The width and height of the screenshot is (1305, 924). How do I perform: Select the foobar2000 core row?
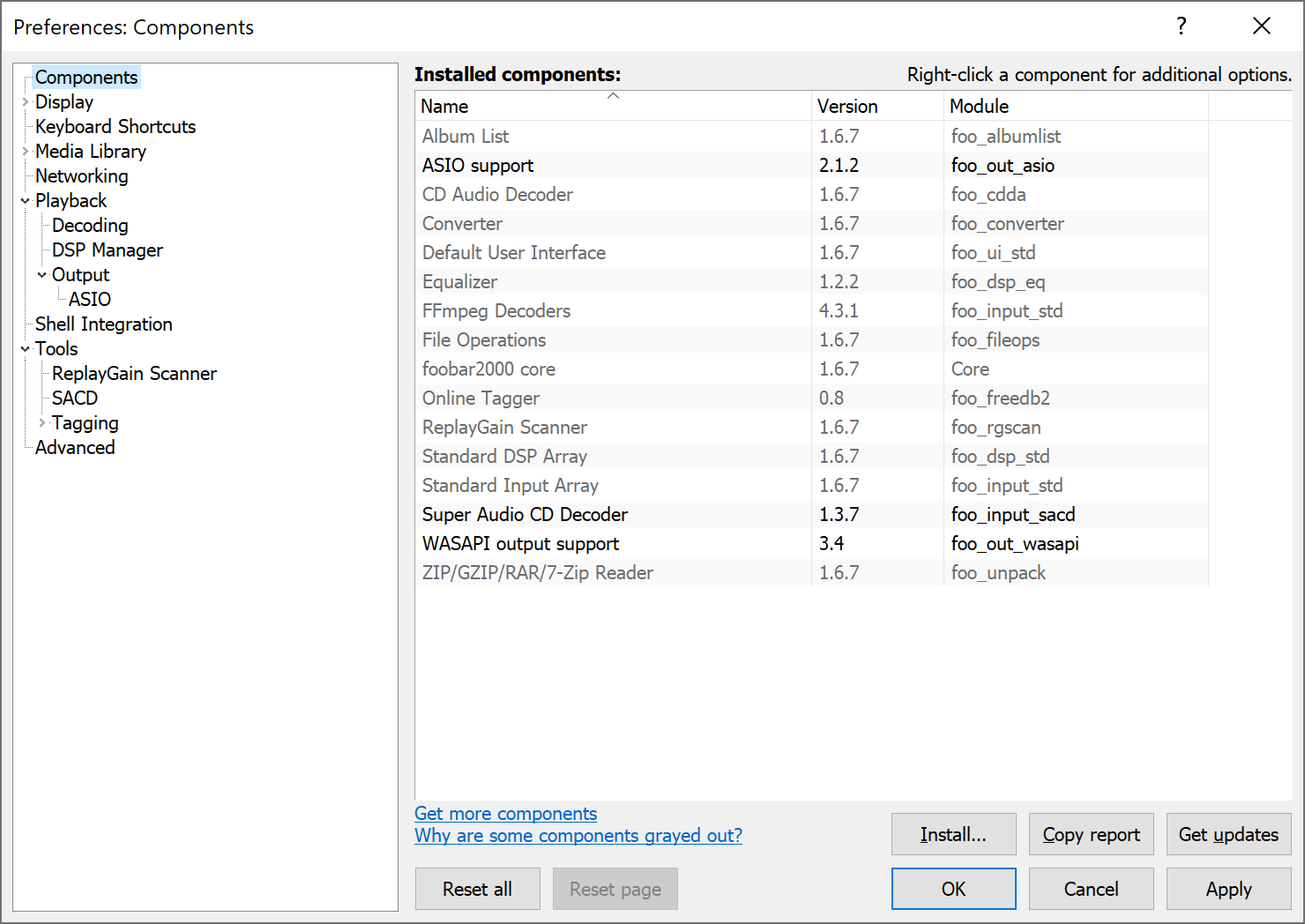click(x=811, y=369)
